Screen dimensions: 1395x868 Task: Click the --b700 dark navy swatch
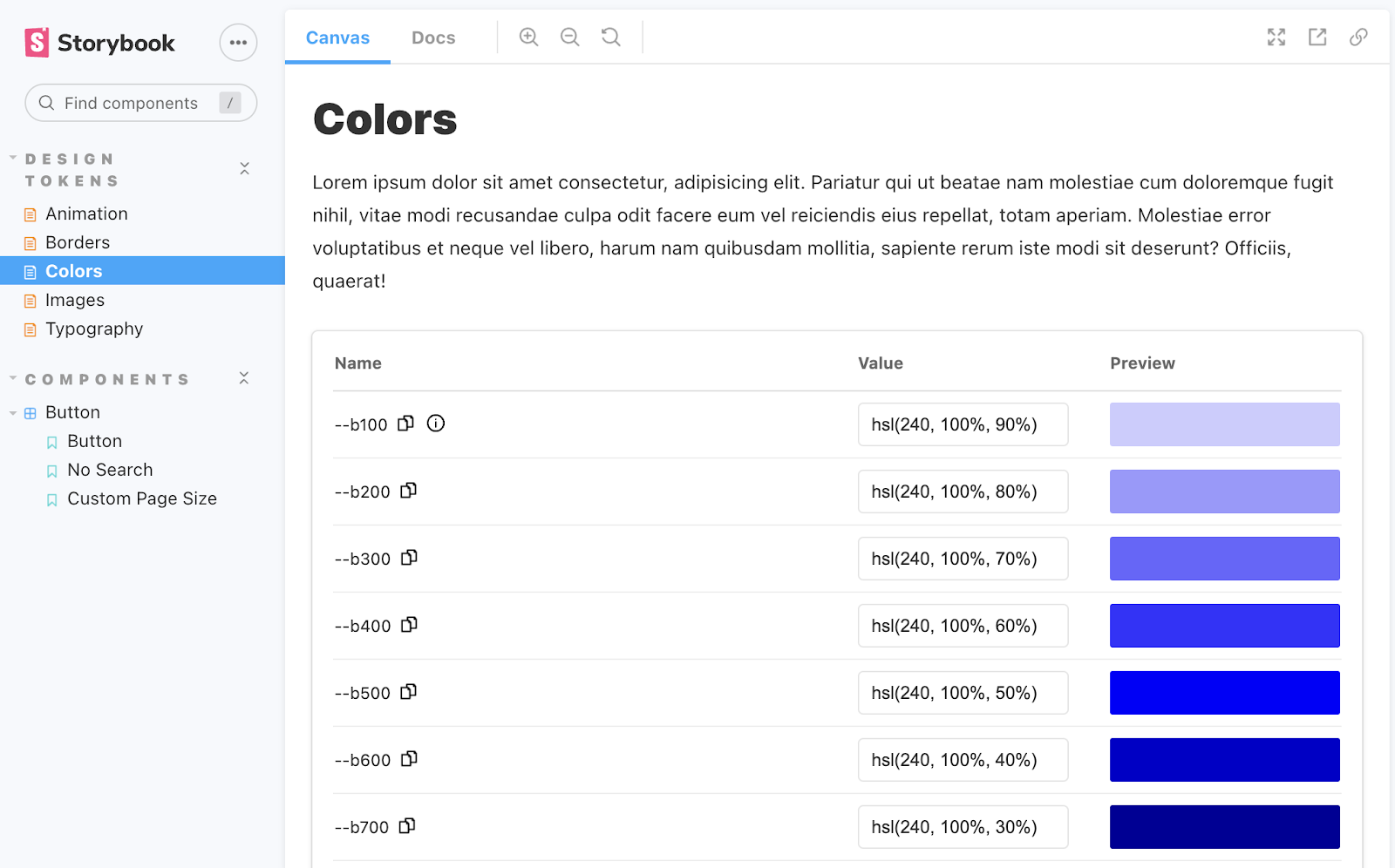pos(1224,827)
